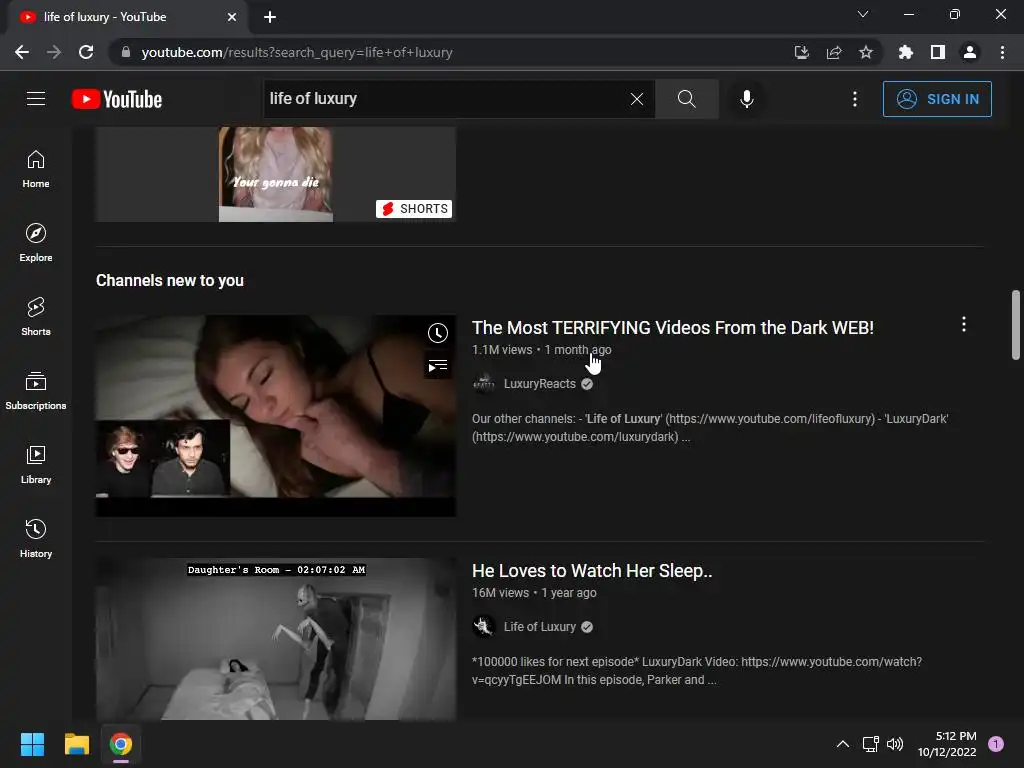Clear the search box with the X
The height and width of the screenshot is (768, 1024).
pyautogui.click(x=637, y=99)
